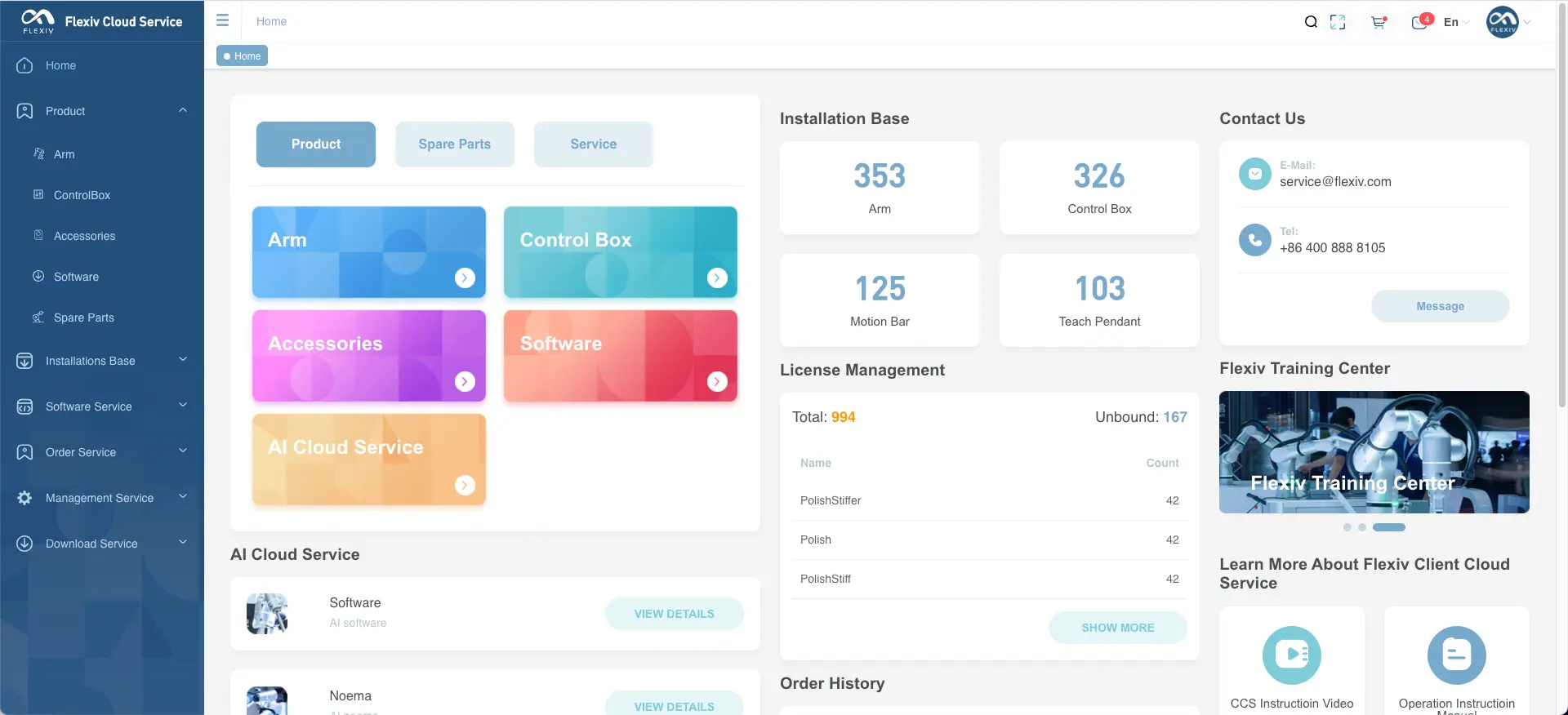The width and height of the screenshot is (1568, 715).
Task: Click the Software download icon in sidebar
Action: pos(38,276)
